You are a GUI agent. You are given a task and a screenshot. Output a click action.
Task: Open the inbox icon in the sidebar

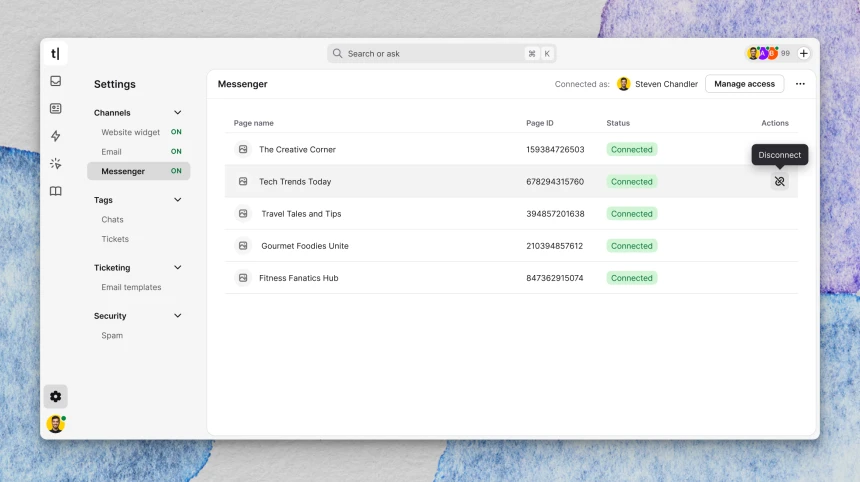pos(55,81)
